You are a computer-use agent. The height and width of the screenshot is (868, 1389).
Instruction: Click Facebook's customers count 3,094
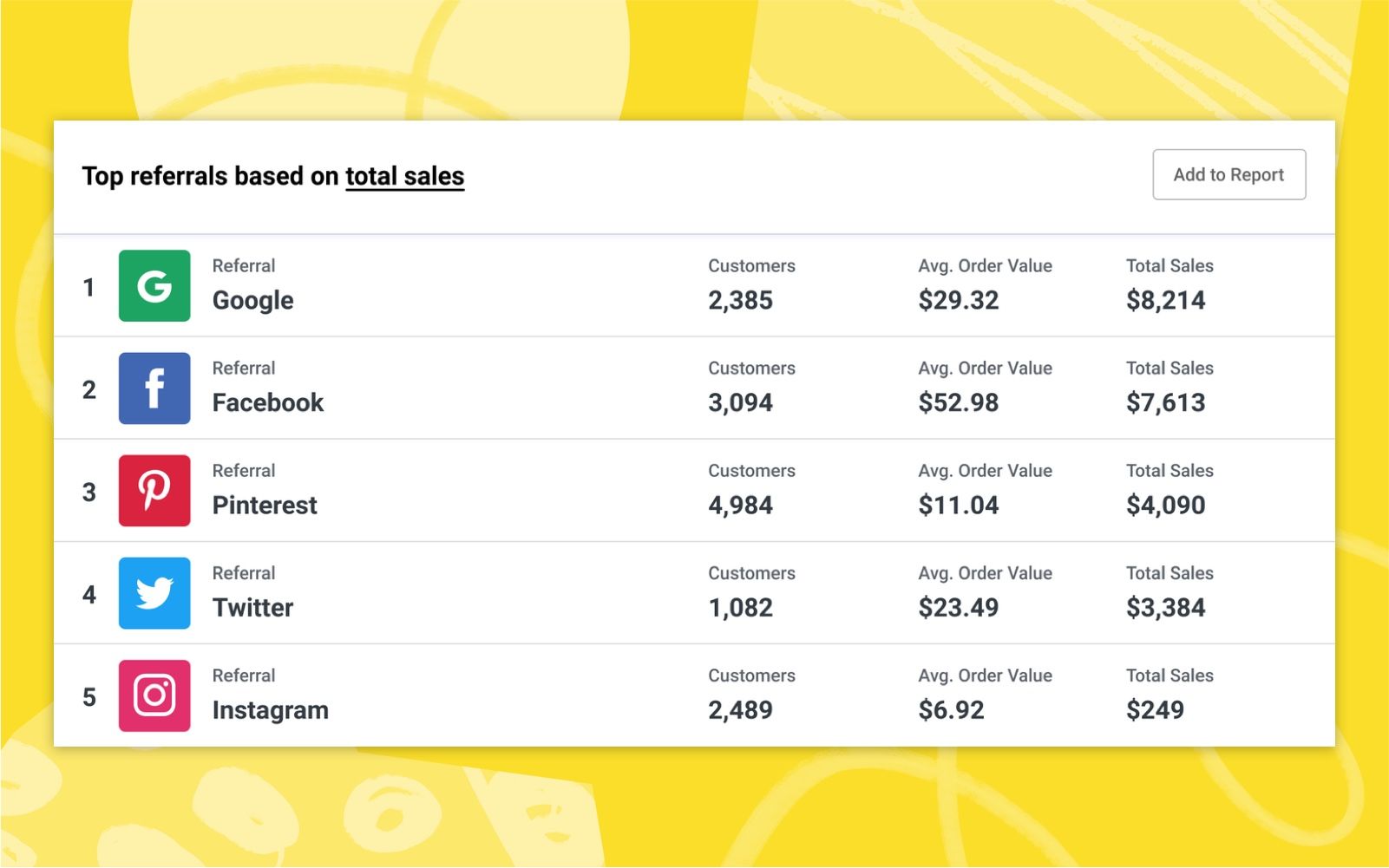tap(740, 402)
